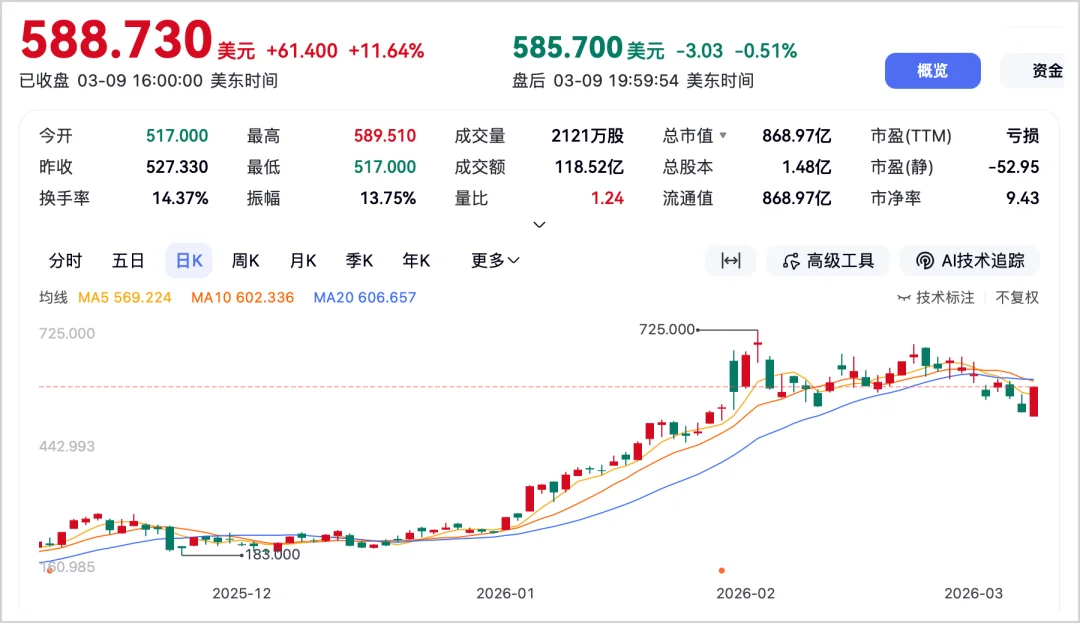Screen dimensions: 1080x623
Task: Select the 分时 intraday chart view
Action: click(65, 260)
